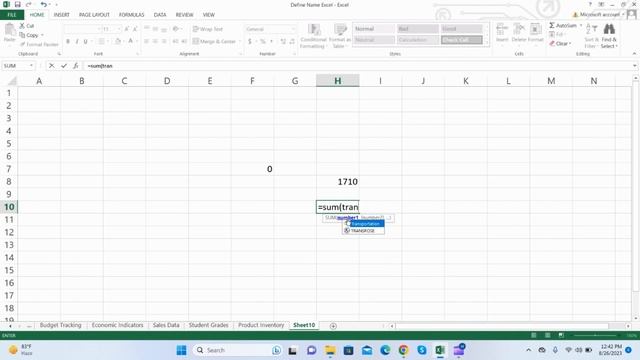Click the Accounting dollar format icon
The height and width of the screenshot is (360, 640).
click(x=249, y=41)
